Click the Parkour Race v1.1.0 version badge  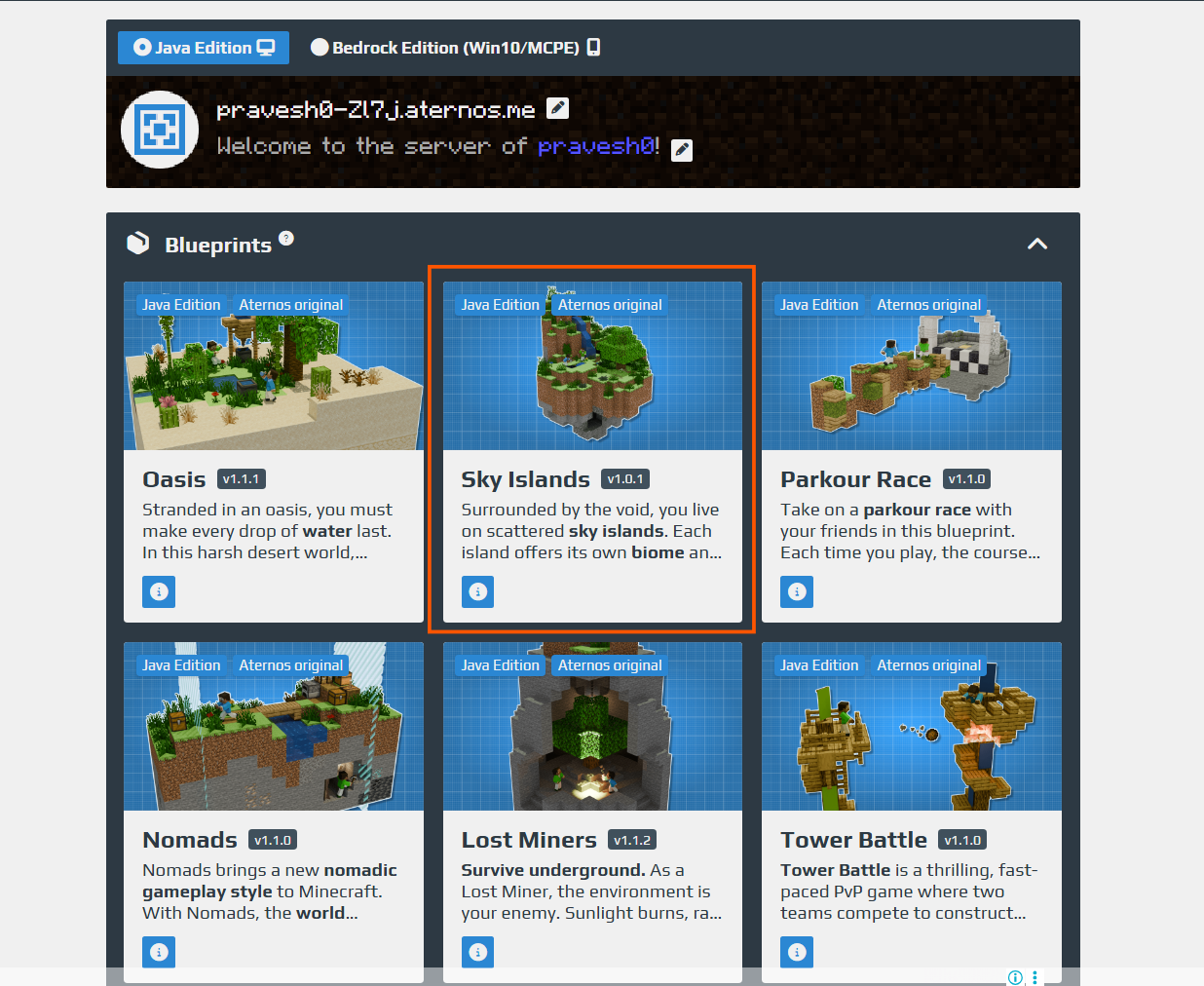point(967,479)
